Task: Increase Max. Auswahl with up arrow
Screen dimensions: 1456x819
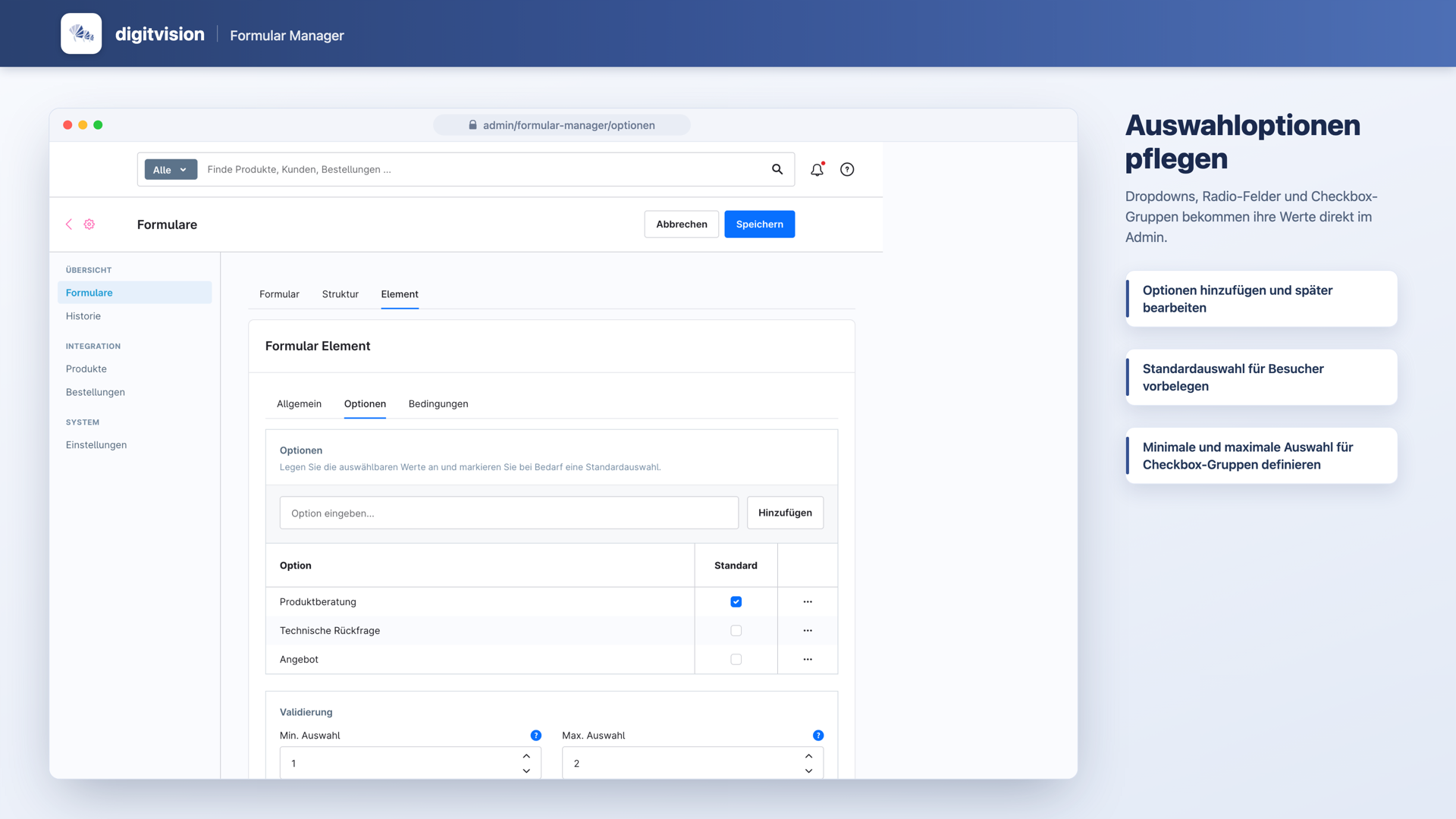Action: point(808,756)
